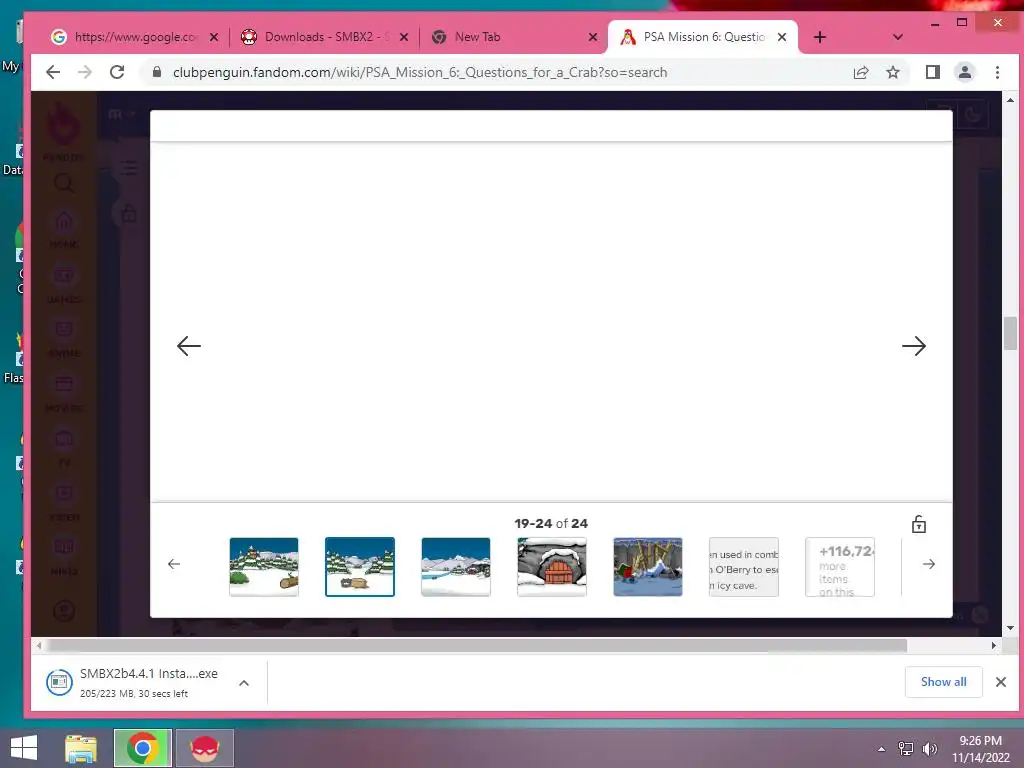This screenshot has height=768, width=1024.
Task: Click the address bar URL
Action: coord(420,72)
